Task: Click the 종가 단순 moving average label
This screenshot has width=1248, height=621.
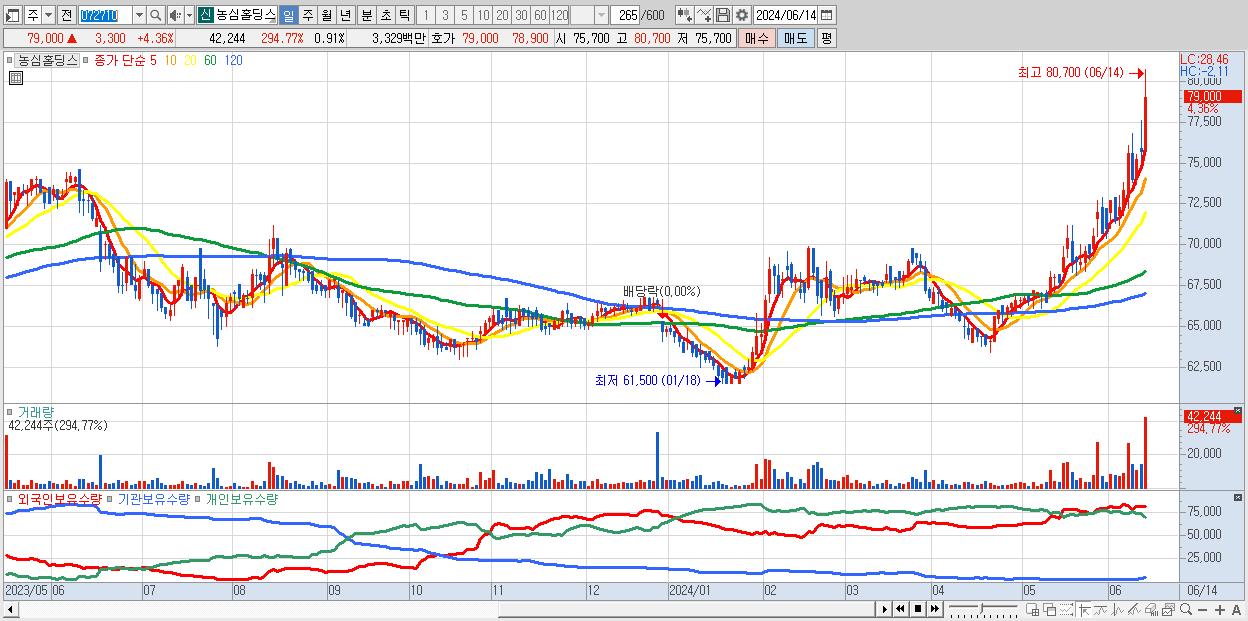Action: coord(120,60)
